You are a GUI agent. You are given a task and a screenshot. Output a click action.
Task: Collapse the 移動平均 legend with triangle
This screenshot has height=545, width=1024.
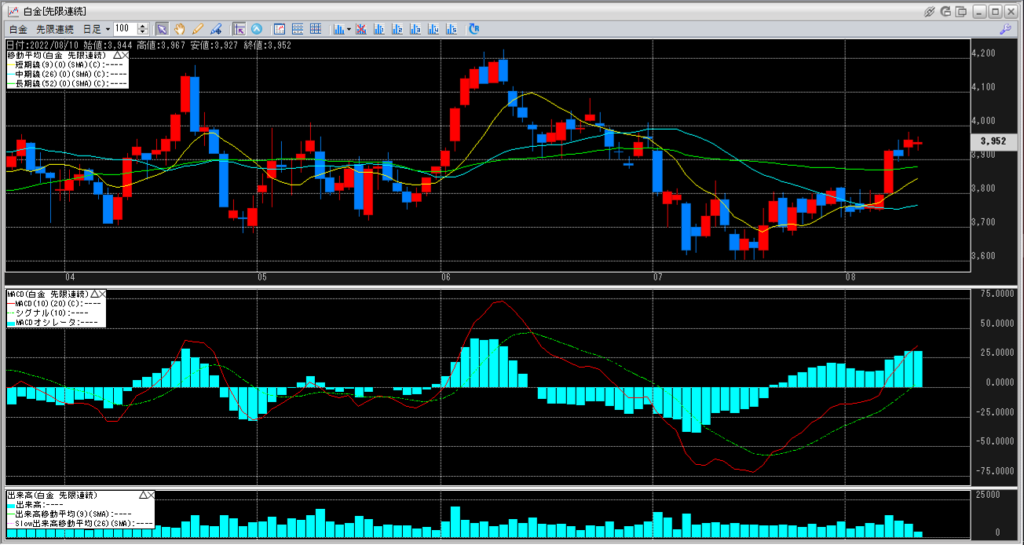pos(116,56)
